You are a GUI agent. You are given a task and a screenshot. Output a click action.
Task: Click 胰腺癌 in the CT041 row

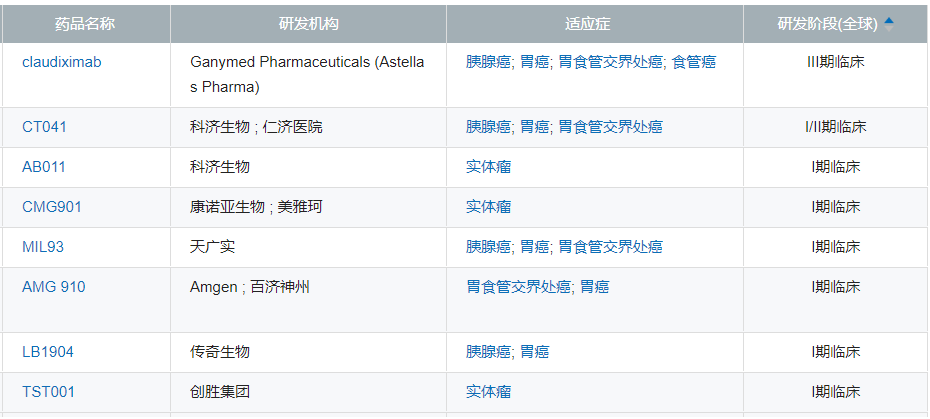click(x=488, y=127)
